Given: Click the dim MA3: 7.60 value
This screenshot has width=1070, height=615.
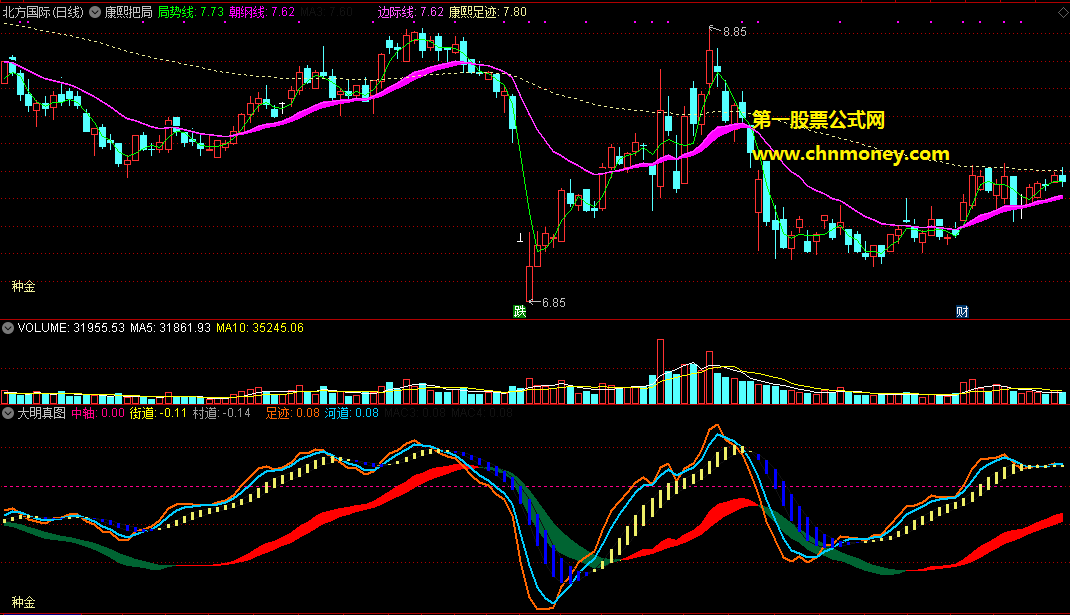Looking at the screenshot, I should click(x=327, y=12).
